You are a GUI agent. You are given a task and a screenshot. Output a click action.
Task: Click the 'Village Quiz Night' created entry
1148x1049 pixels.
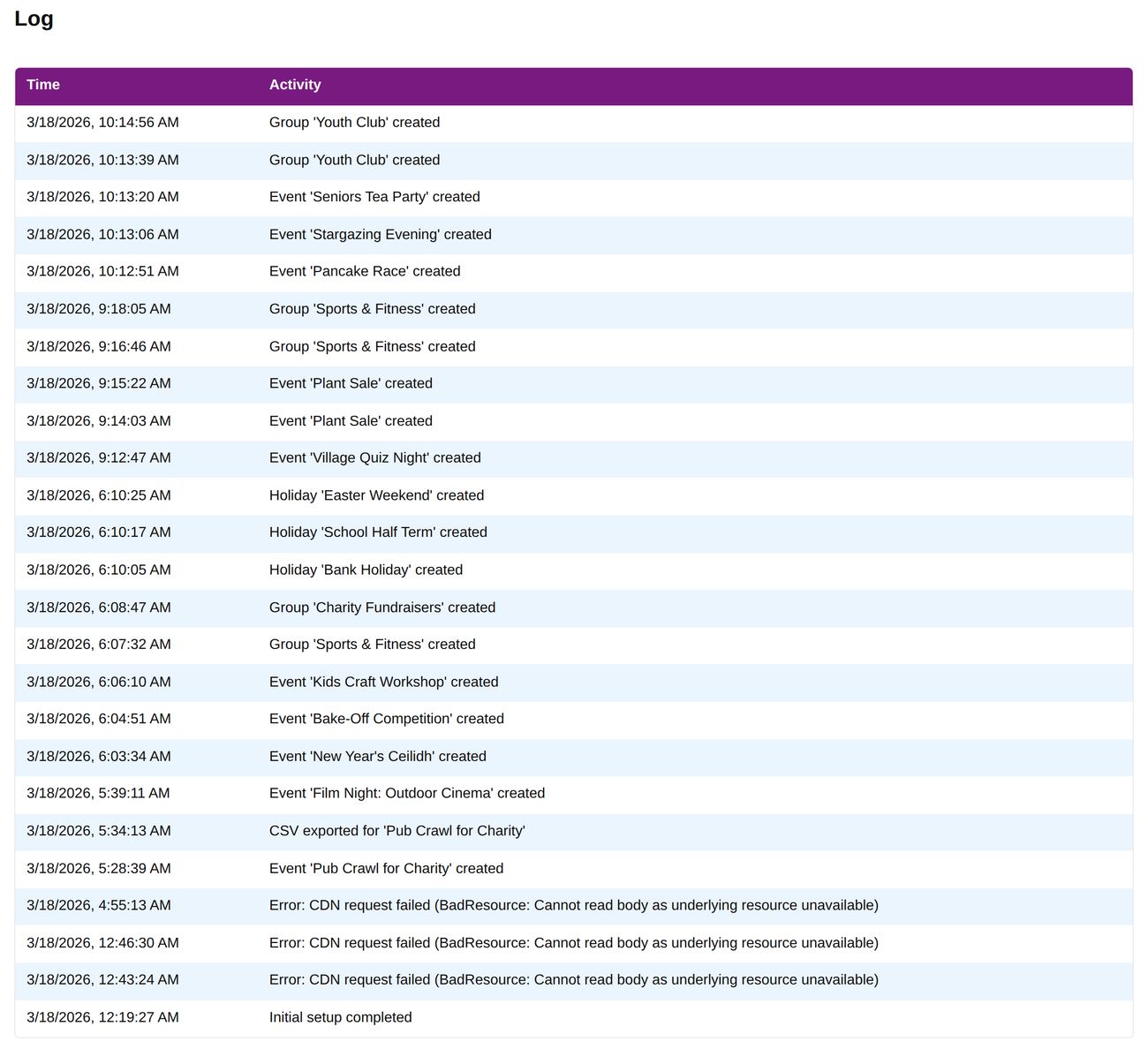click(374, 457)
